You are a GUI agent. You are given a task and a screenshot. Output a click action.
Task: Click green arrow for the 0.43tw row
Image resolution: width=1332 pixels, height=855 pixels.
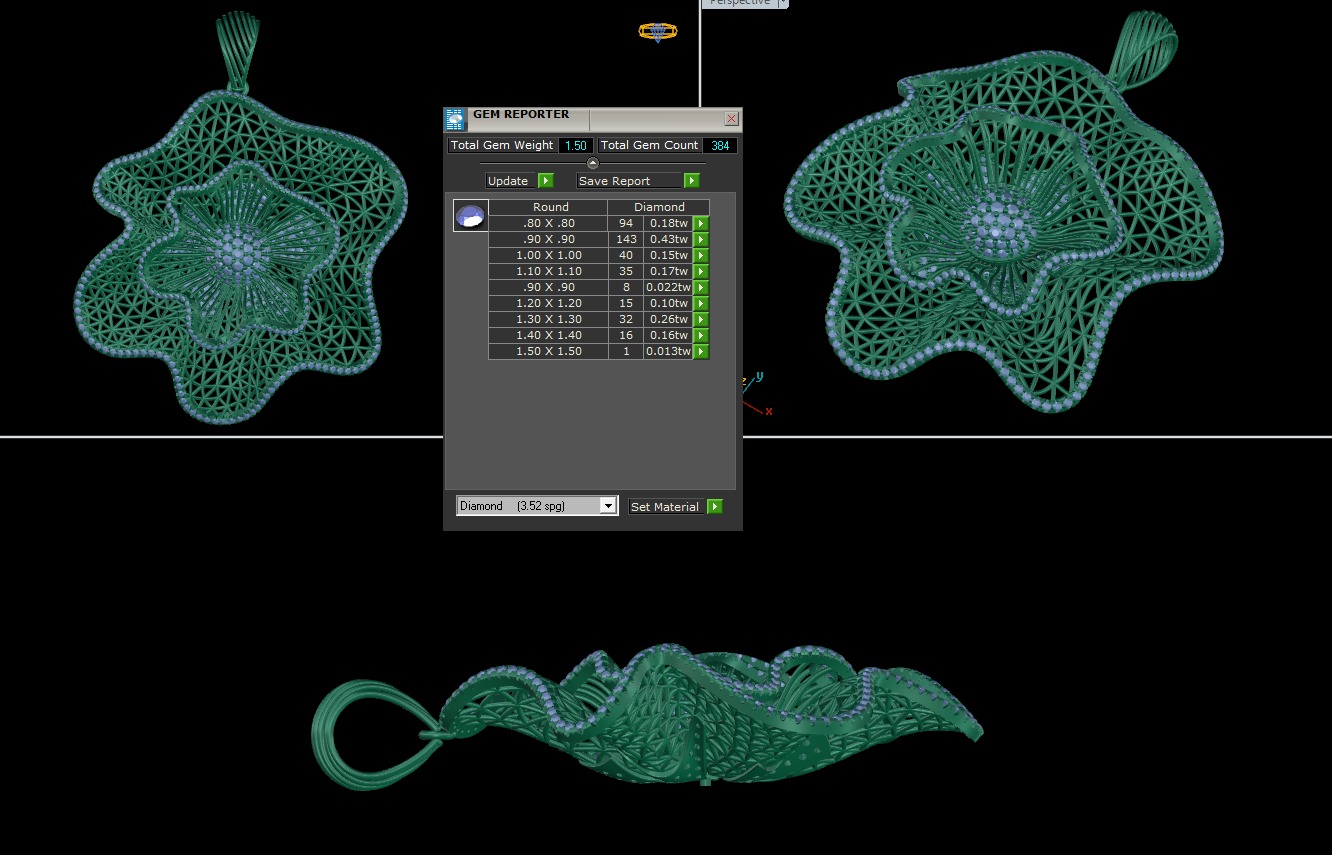pos(701,239)
